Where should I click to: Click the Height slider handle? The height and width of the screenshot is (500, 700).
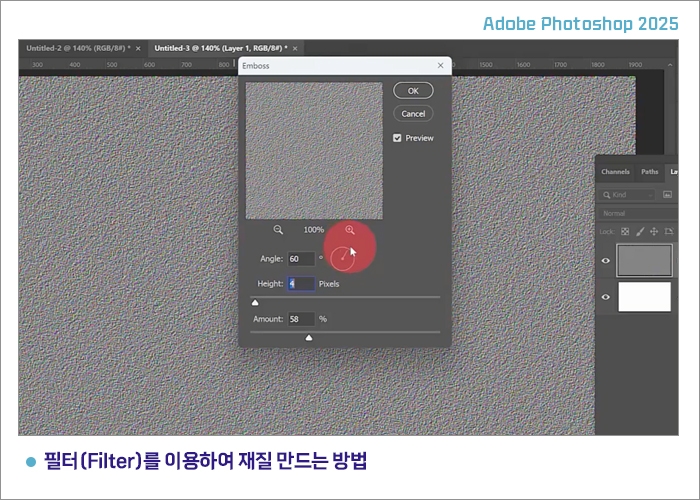pyautogui.click(x=255, y=303)
